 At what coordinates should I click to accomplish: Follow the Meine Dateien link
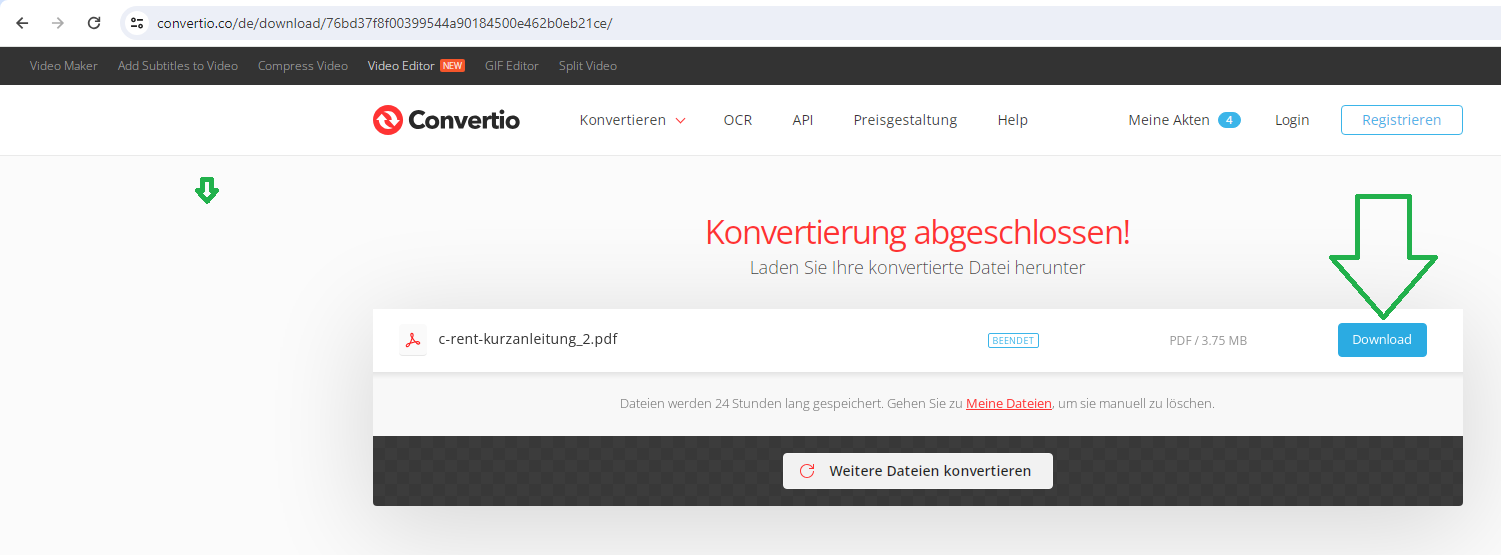point(1008,404)
